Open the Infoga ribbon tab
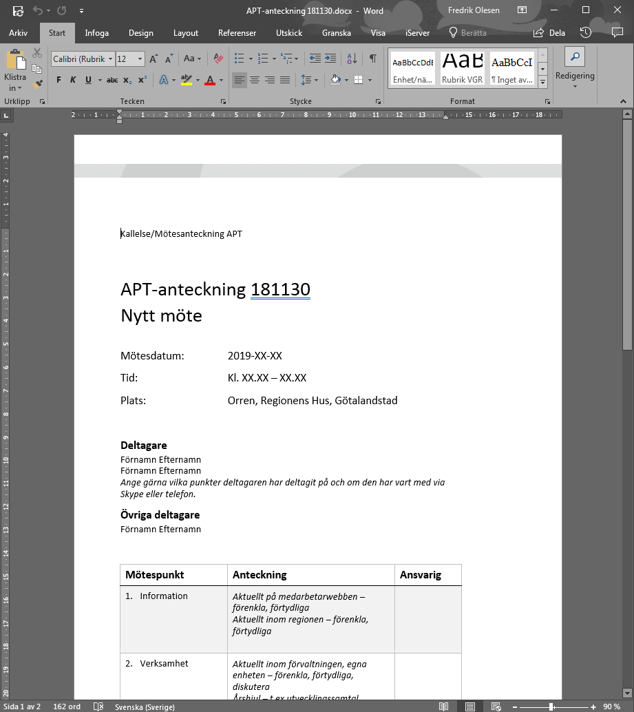Viewport: 634px width, 712px height. pyautogui.click(x=97, y=33)
